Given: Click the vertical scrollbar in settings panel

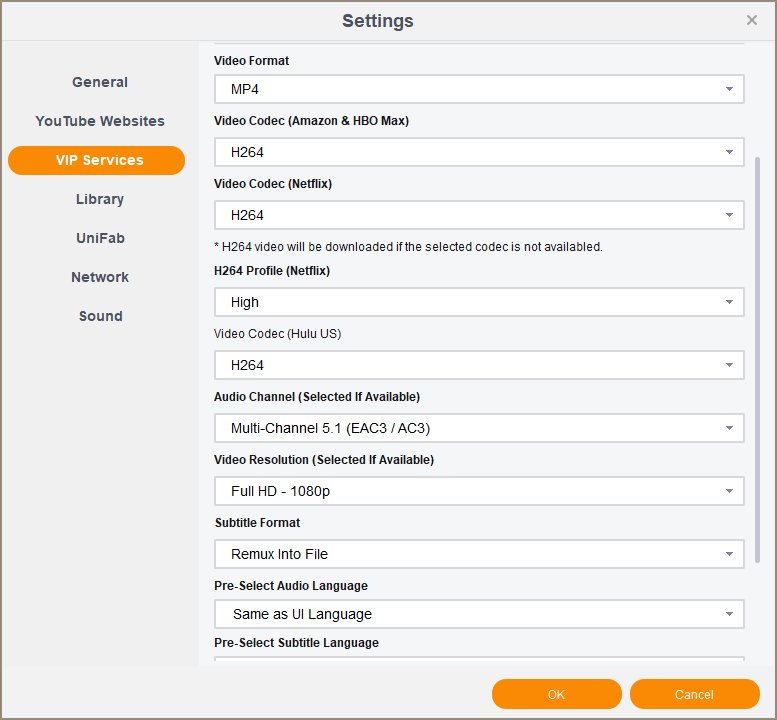Looking at the screenshot, I should click(757, 360).
